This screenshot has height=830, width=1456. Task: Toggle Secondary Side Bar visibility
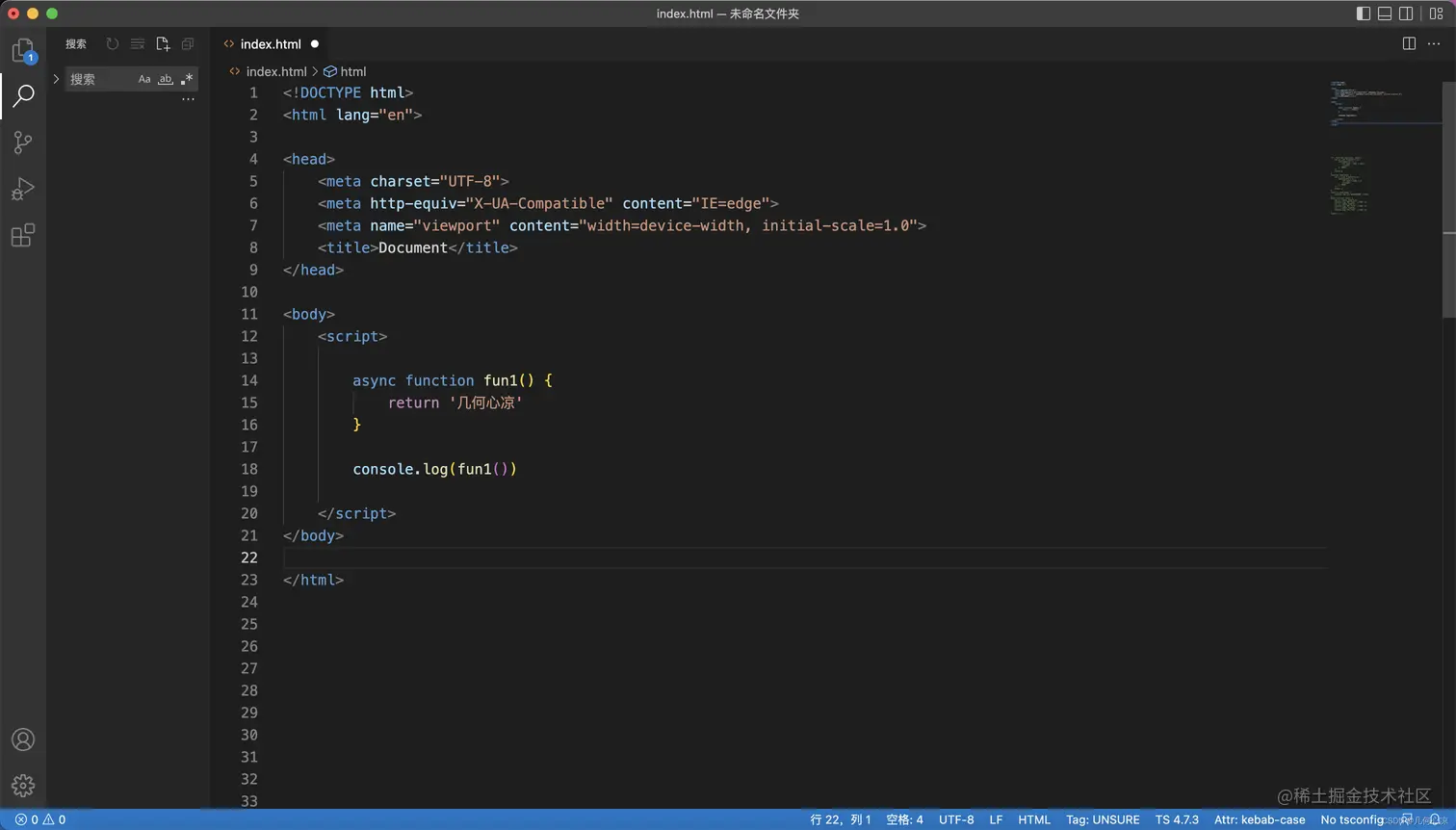click(x=1406, y=13)
